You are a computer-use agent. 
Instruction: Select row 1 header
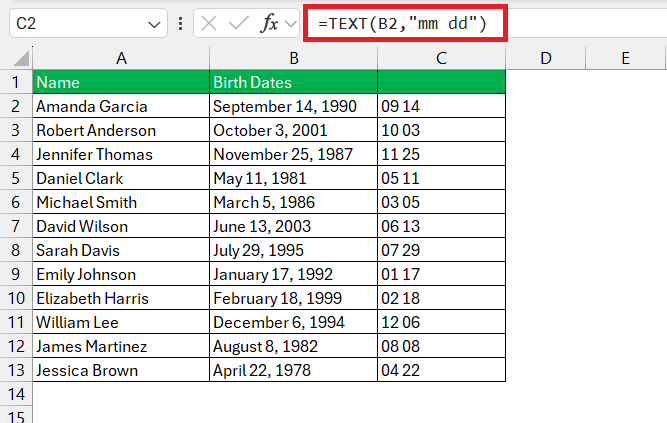16,82
